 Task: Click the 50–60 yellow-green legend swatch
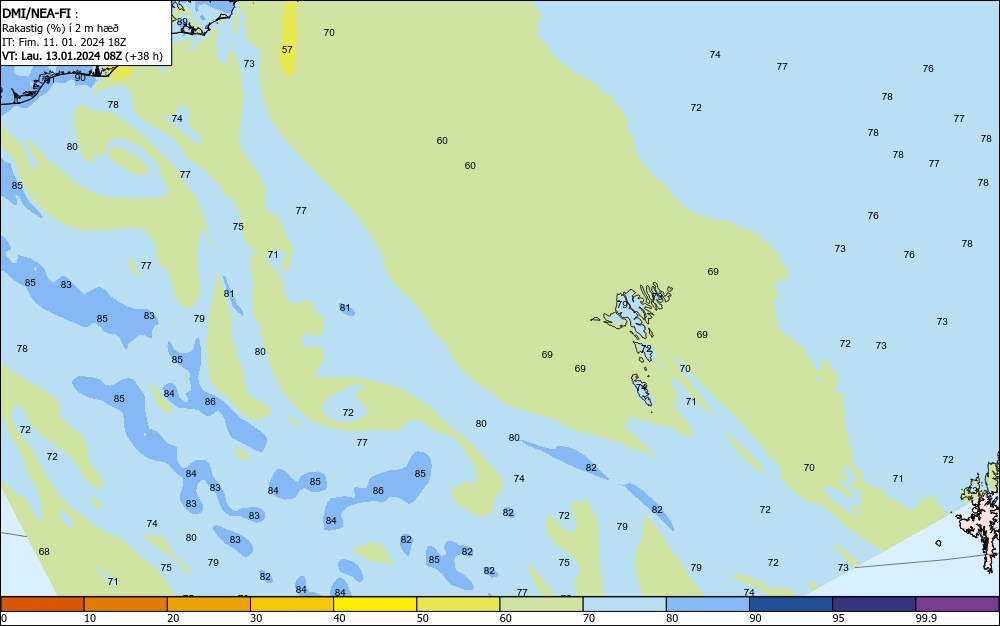coord(458,604)
